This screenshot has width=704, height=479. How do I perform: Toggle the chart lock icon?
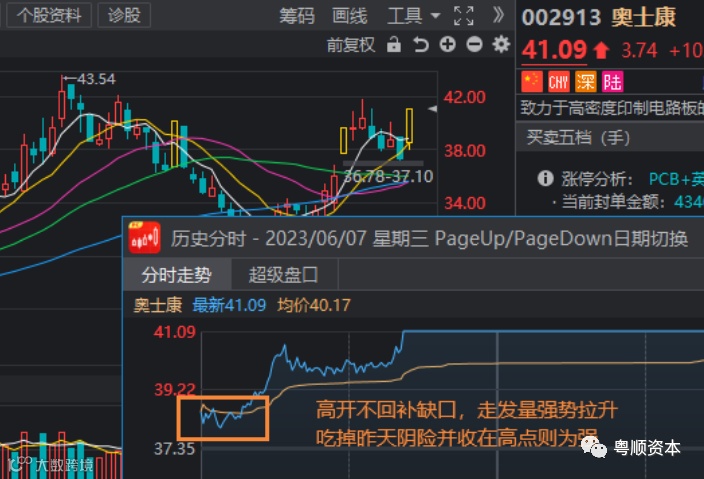394,44
